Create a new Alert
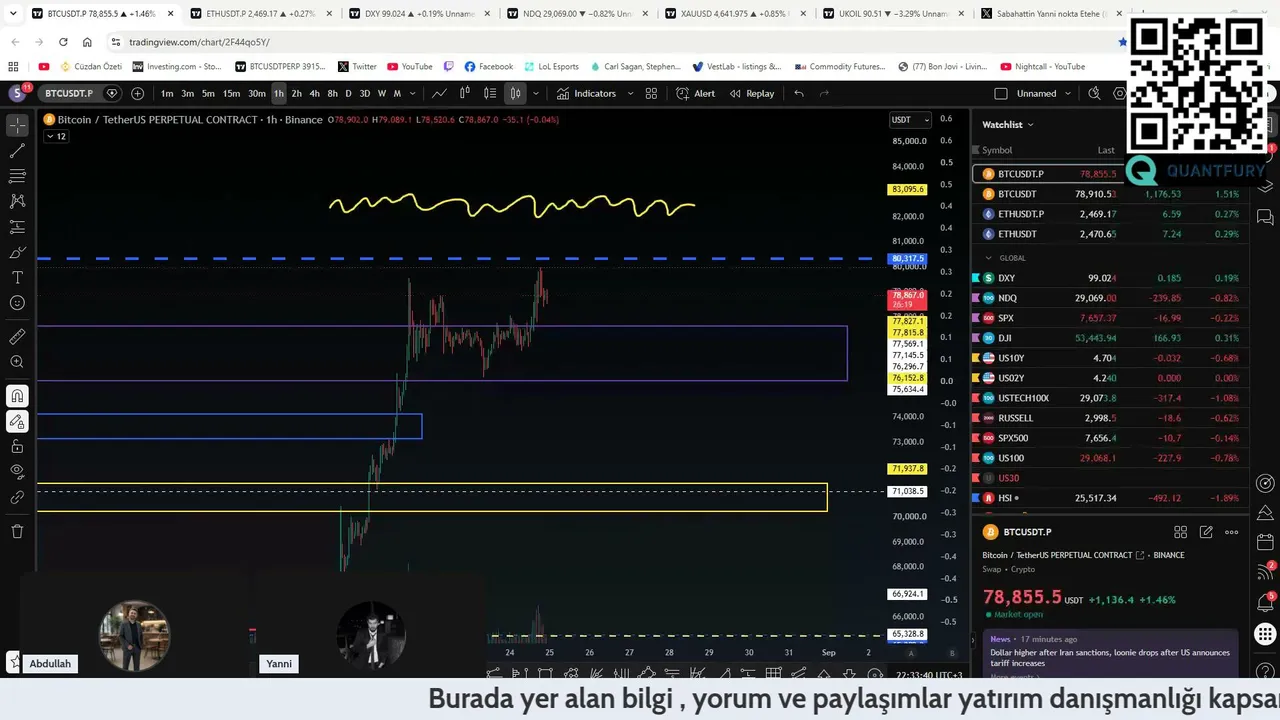 (x=695, y=93)
